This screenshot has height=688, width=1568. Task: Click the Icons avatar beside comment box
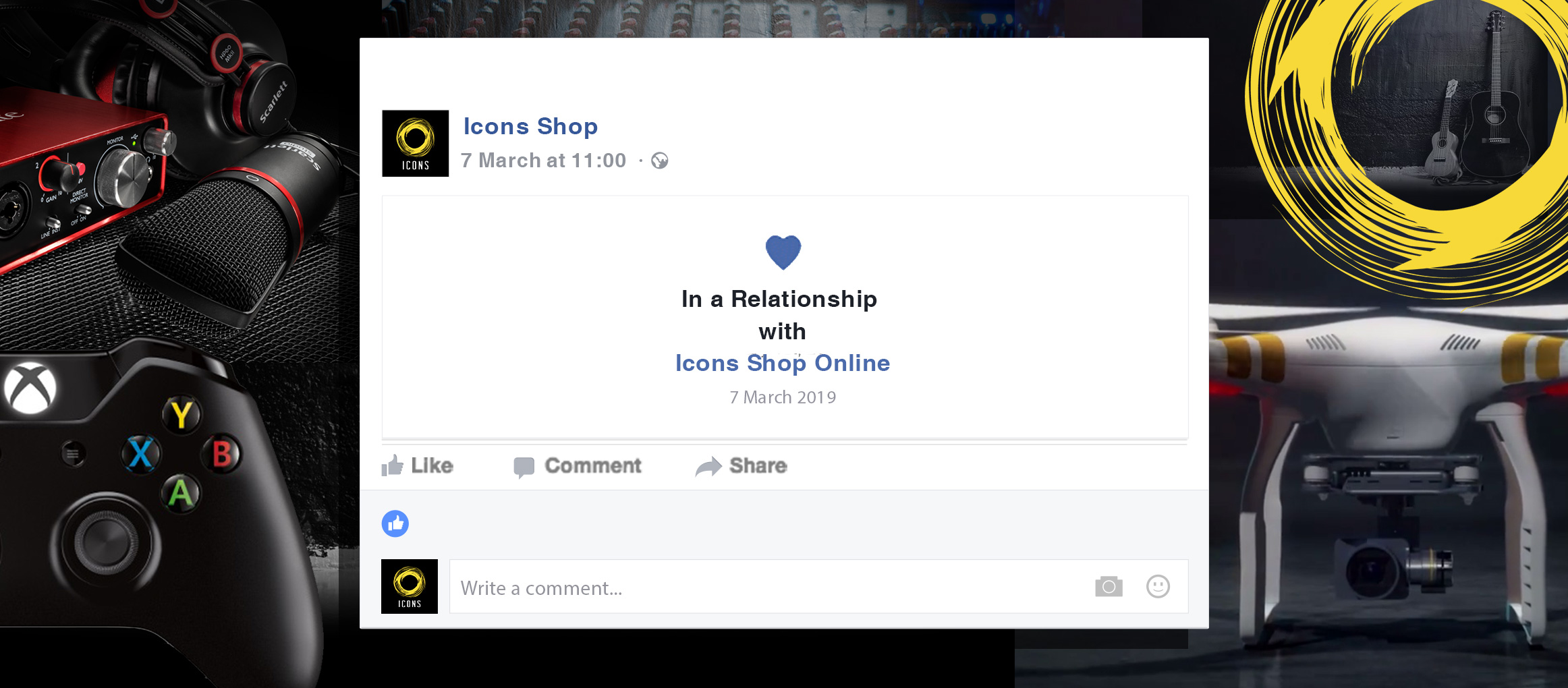[x=410, y=586]
